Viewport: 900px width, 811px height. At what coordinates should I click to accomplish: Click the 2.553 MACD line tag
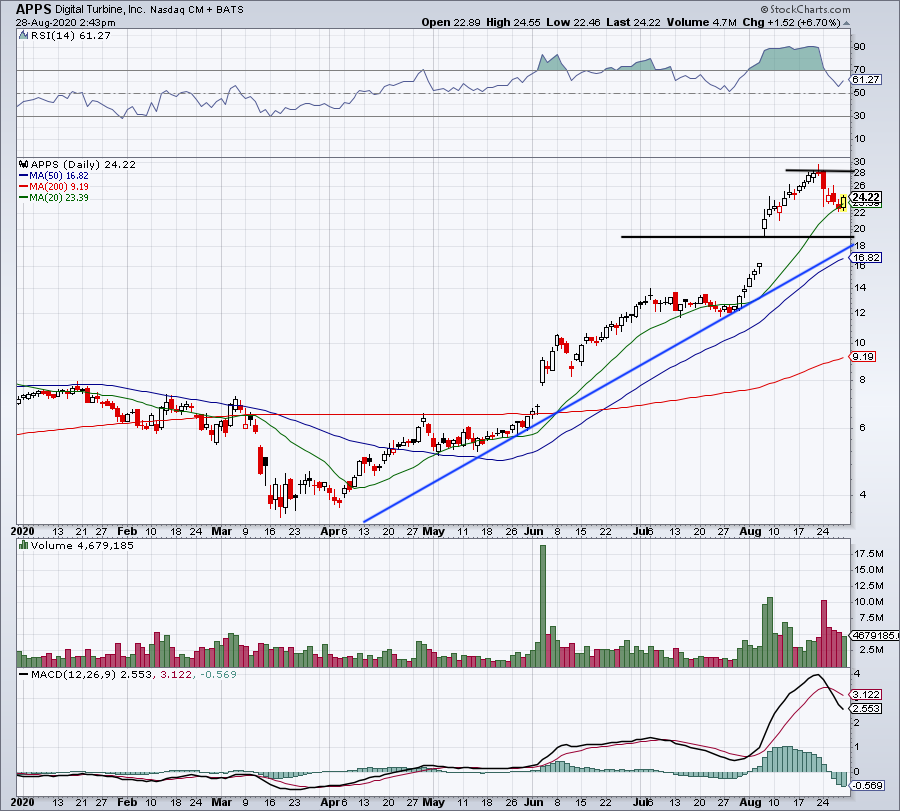[866, 709]
